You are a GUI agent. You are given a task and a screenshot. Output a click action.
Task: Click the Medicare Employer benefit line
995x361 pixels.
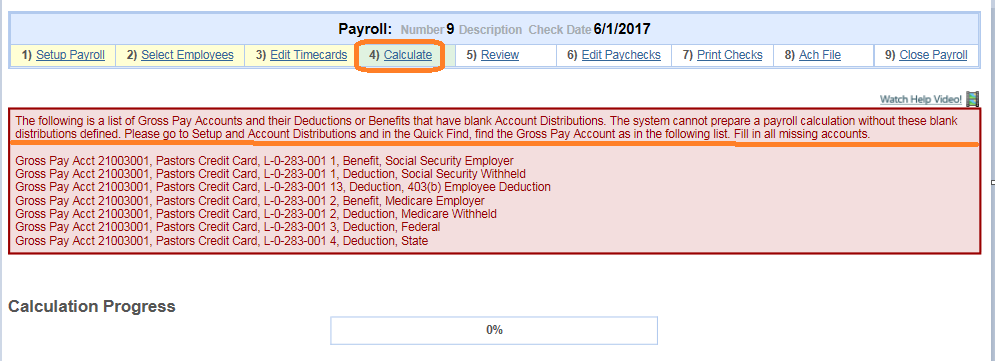pos(250,200)
